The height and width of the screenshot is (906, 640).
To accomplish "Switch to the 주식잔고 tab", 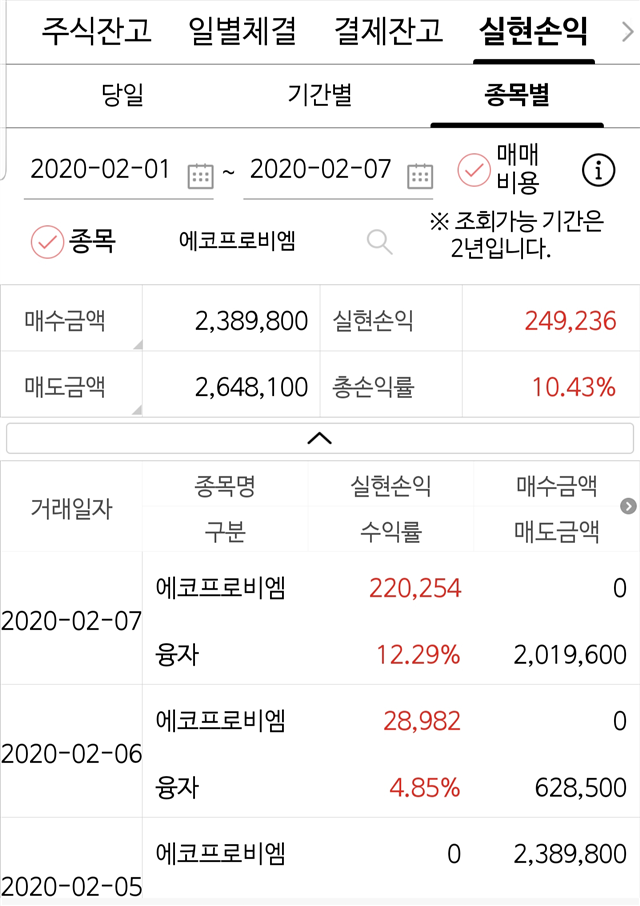I will click(96, 31).
